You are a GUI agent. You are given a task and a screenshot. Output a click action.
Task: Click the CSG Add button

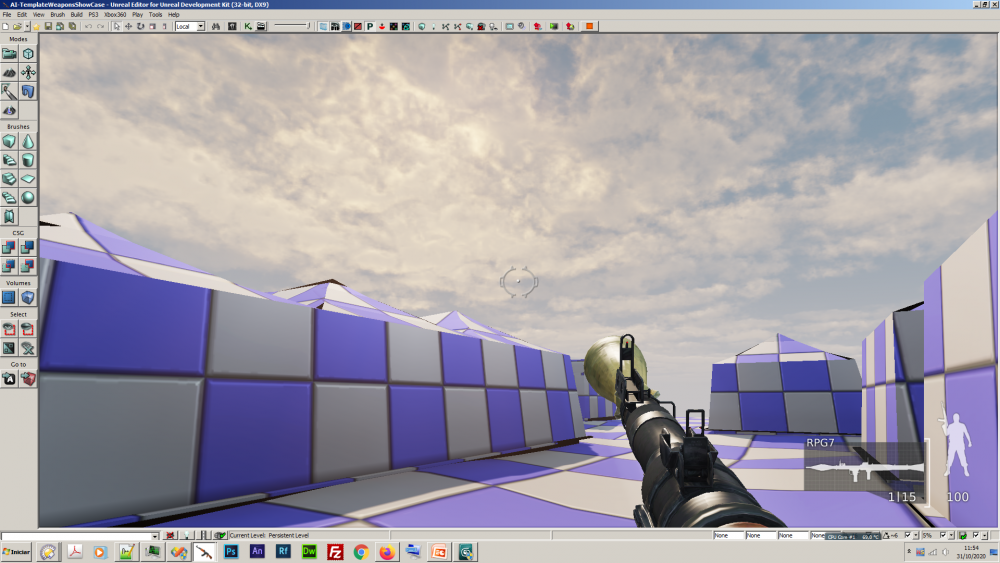pyautogui.click(x=9, y=247)
